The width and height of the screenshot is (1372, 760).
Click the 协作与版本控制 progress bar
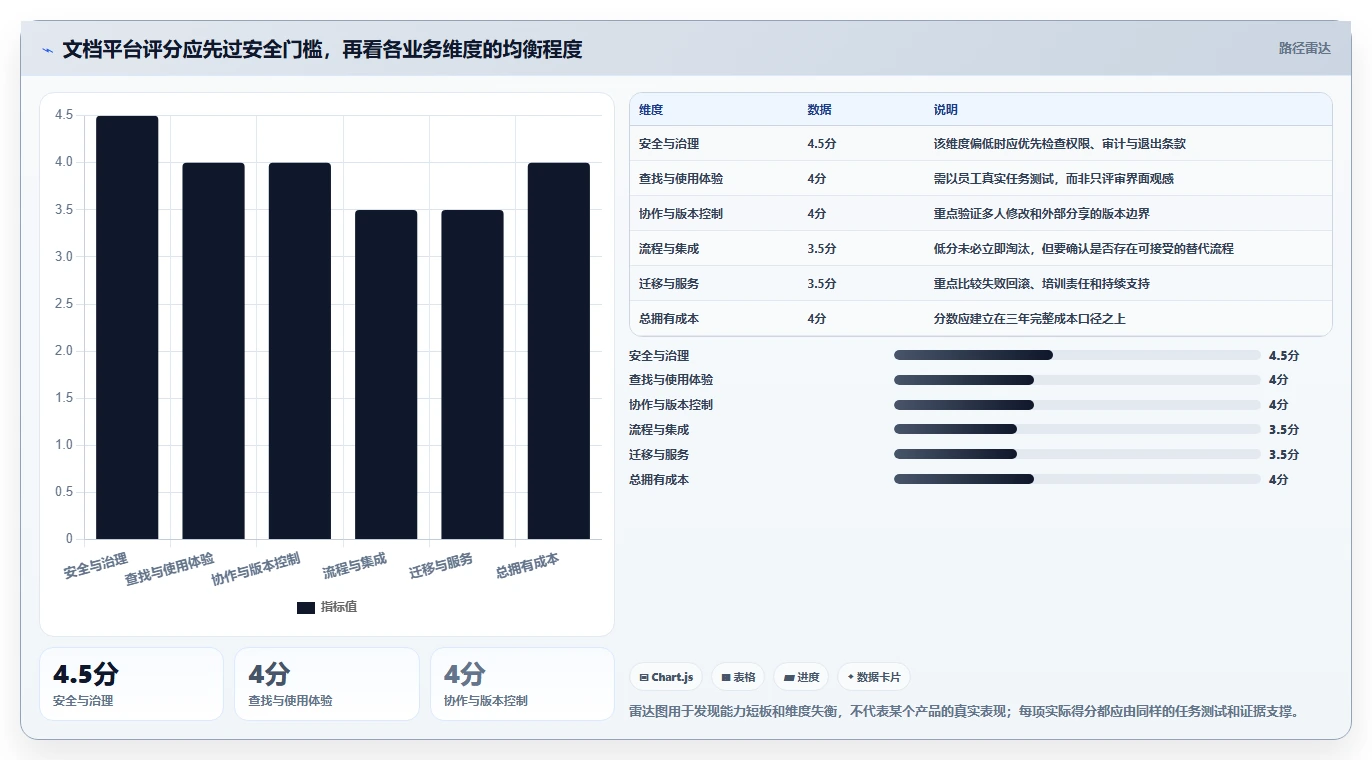(x=1077, y=405)
